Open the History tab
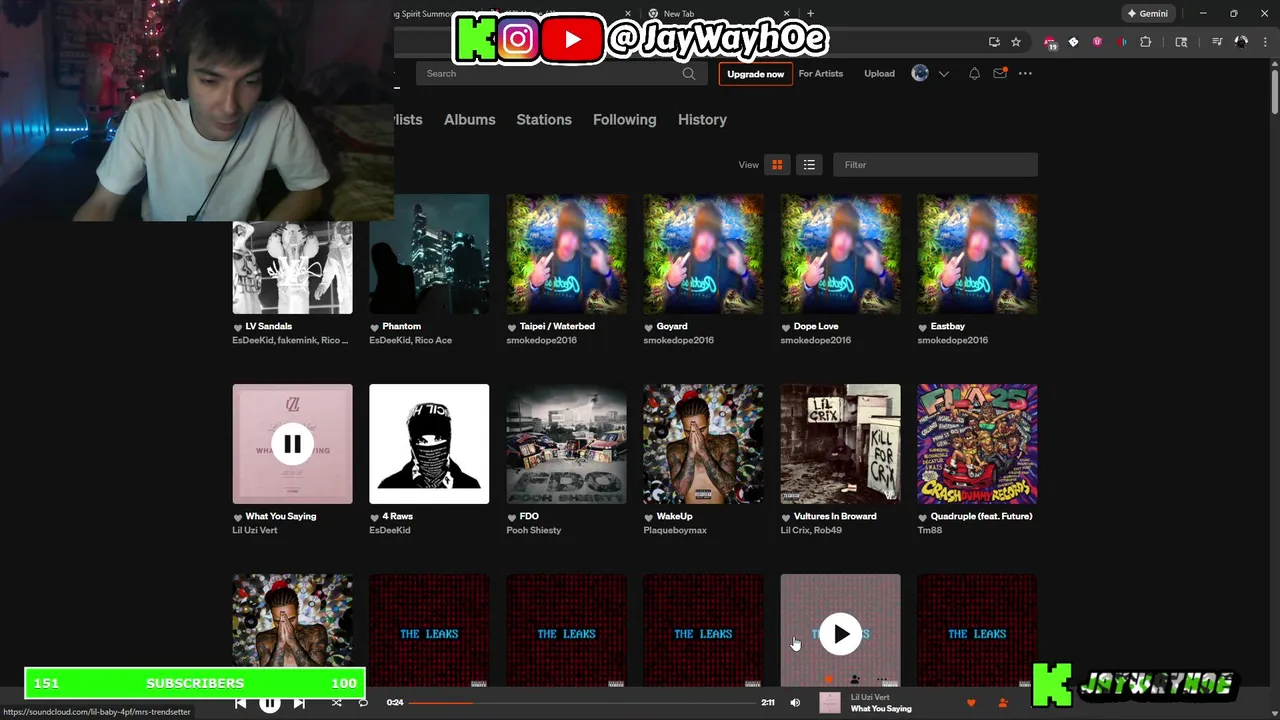The height and width of the screenshot is (720, 1280). click(702, 119)
